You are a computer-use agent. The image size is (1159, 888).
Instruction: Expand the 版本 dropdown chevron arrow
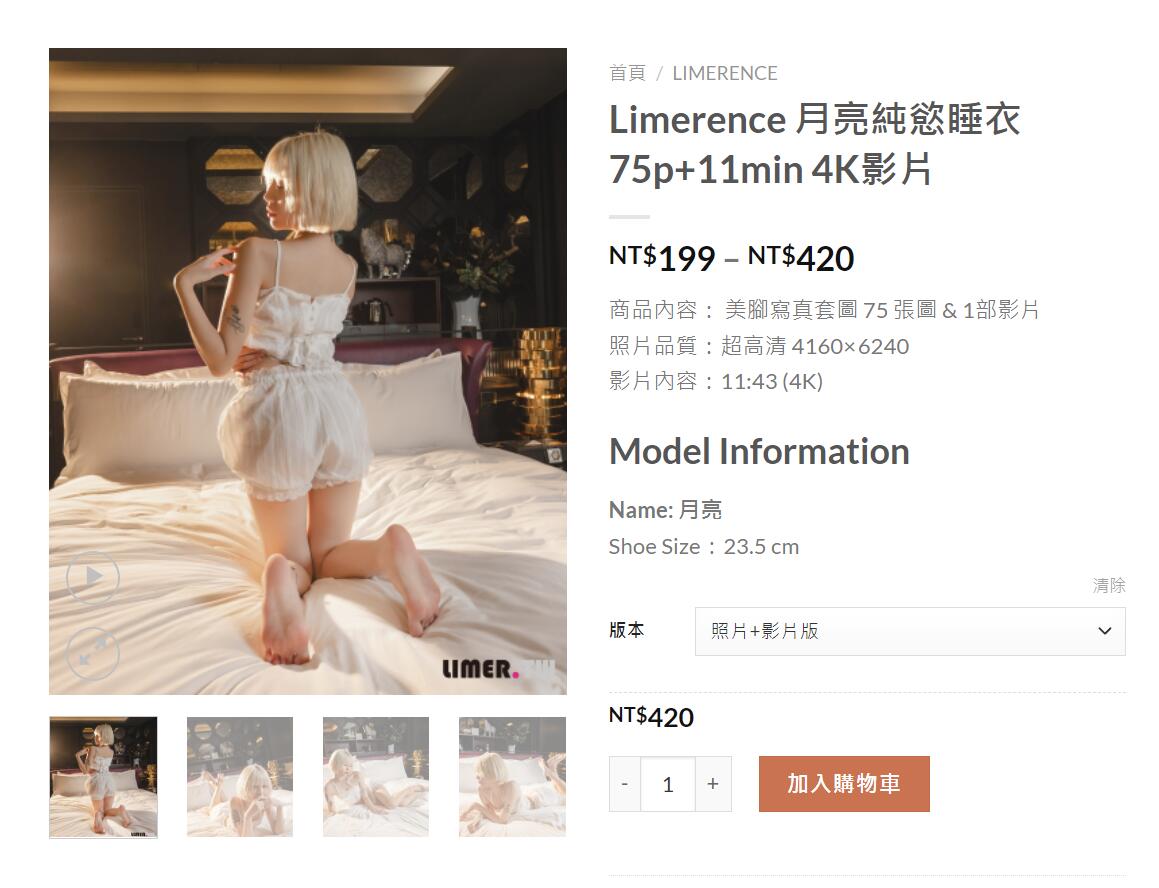(x=1104, y=631)
